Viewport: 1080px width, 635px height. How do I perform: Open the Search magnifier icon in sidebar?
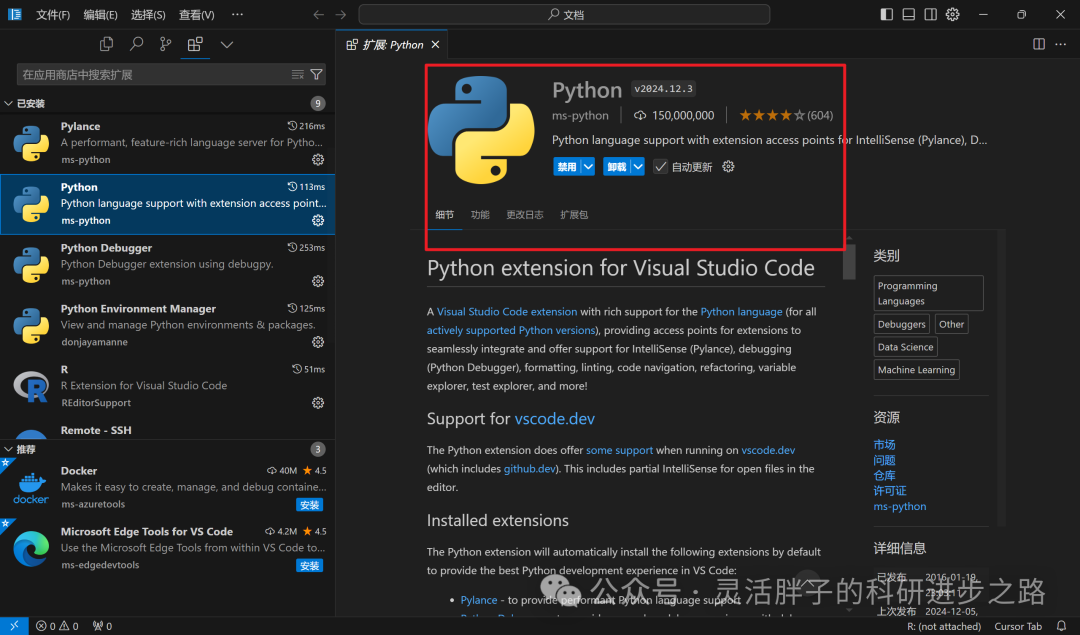[136, 44]
